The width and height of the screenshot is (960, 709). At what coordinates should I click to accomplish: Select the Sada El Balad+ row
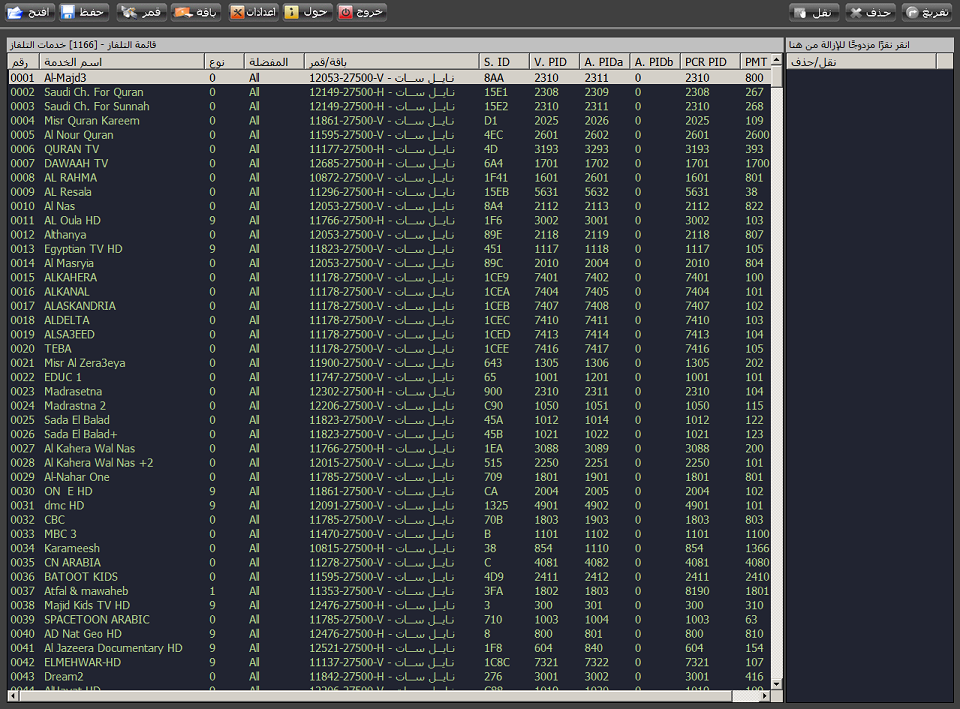tap(389, 434)
